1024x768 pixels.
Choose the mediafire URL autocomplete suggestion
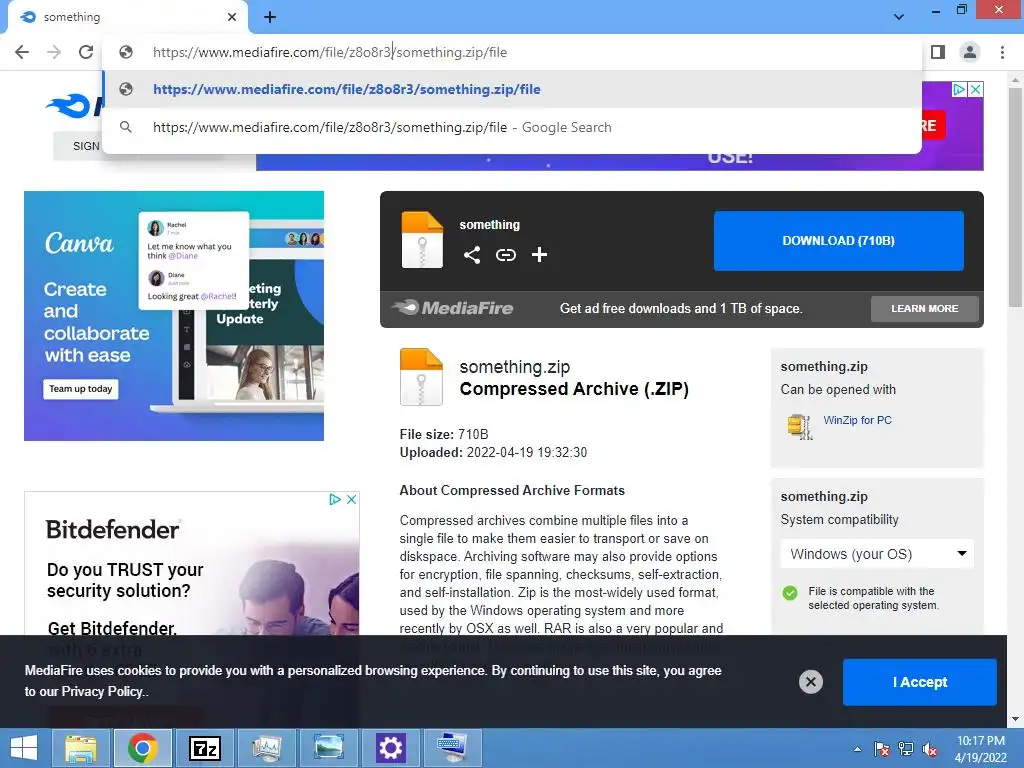(512, 89)
